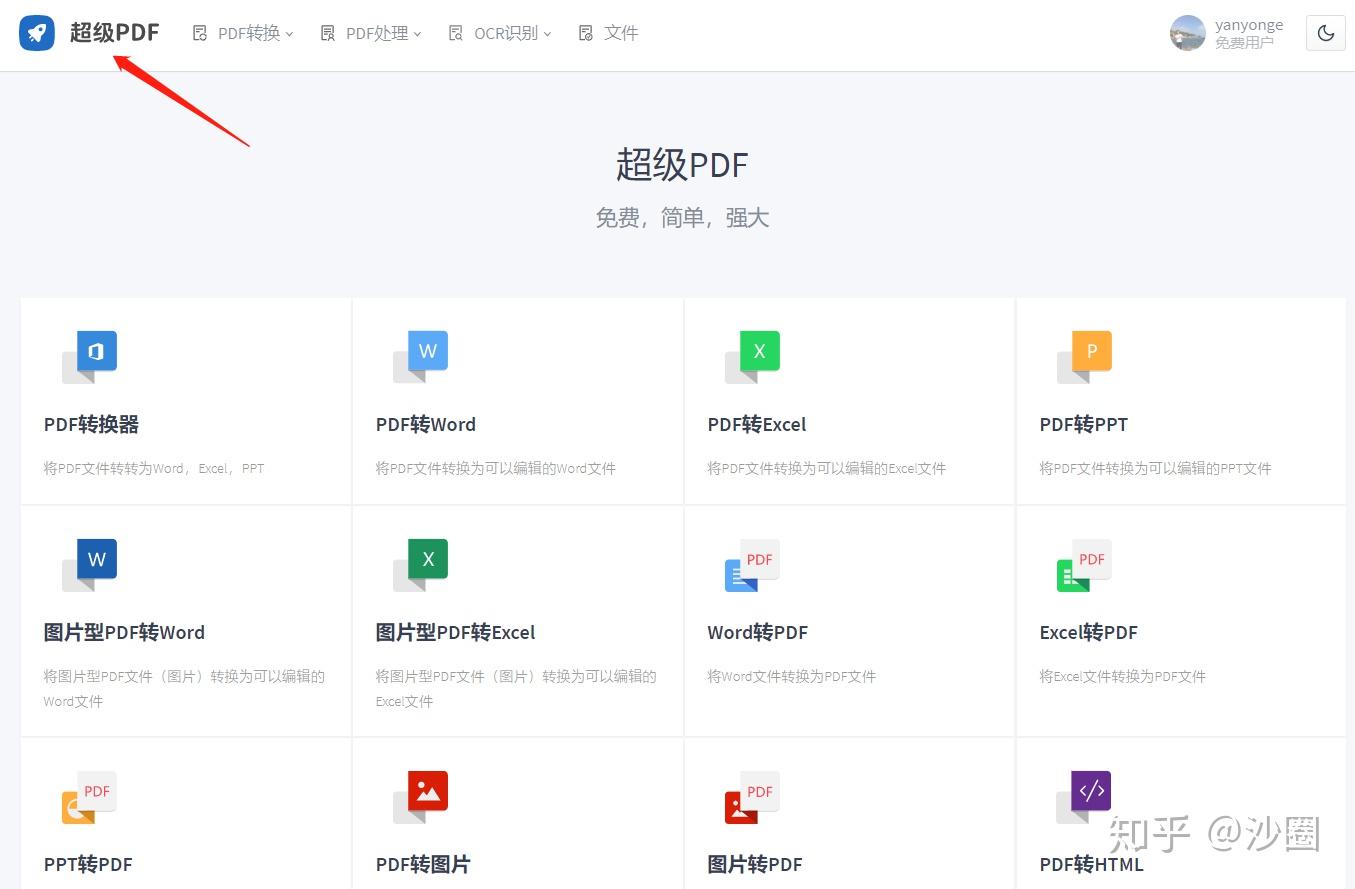Click the Excel转PDF icon

1085,565
